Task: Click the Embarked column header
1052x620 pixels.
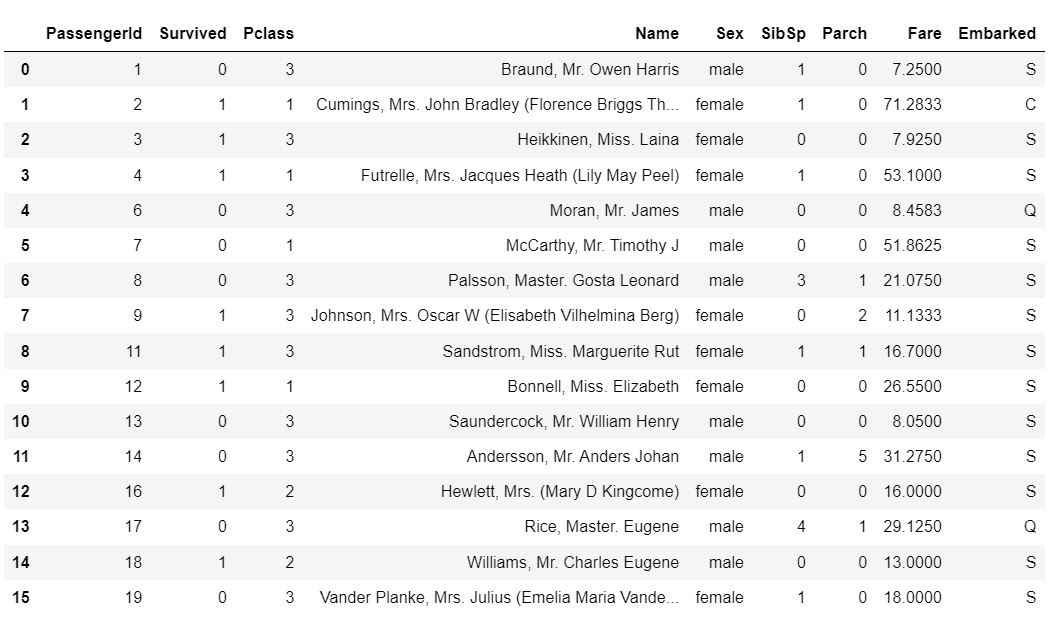Action: 996,33
